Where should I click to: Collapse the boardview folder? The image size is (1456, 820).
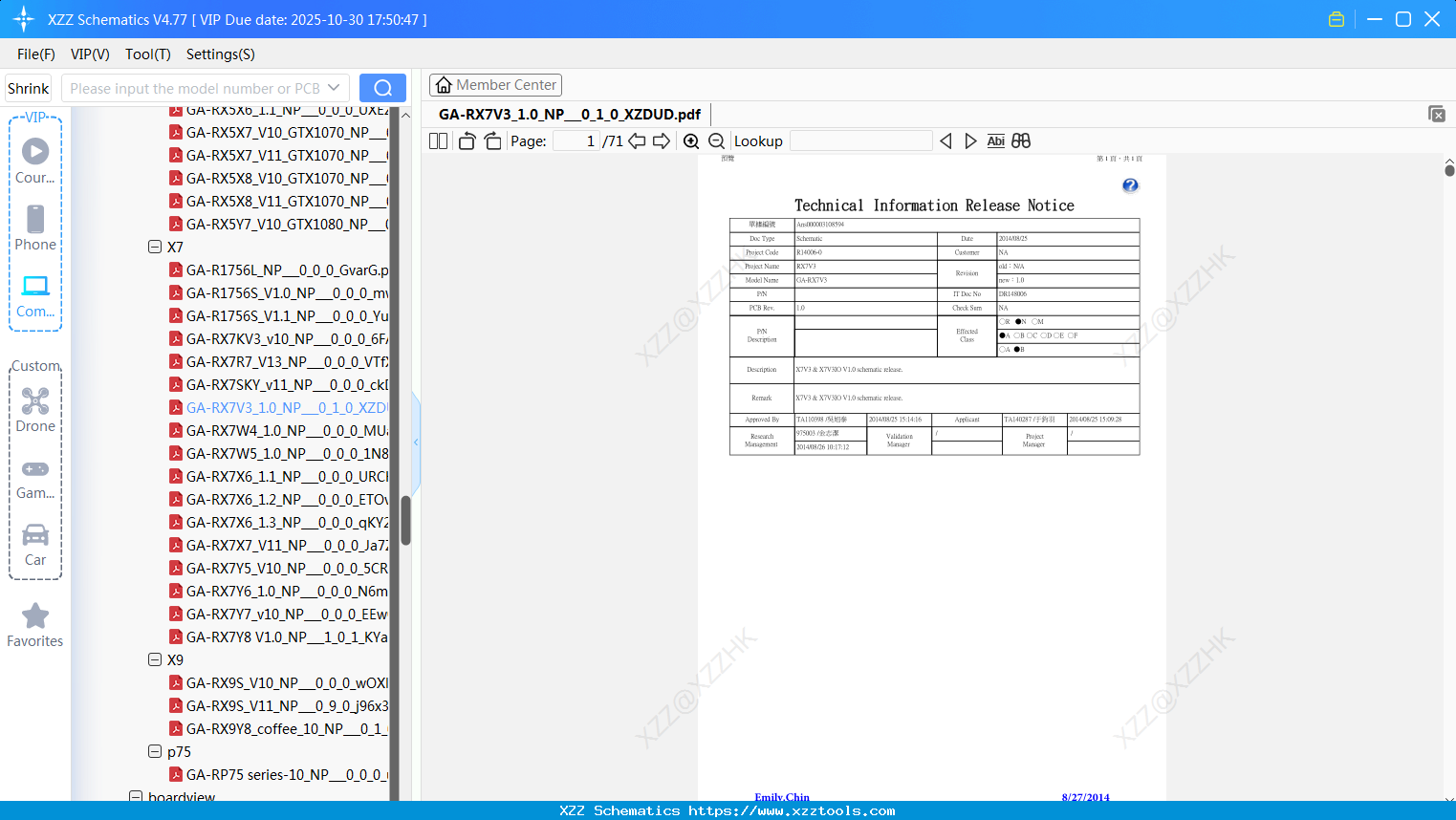click(136, 796)
